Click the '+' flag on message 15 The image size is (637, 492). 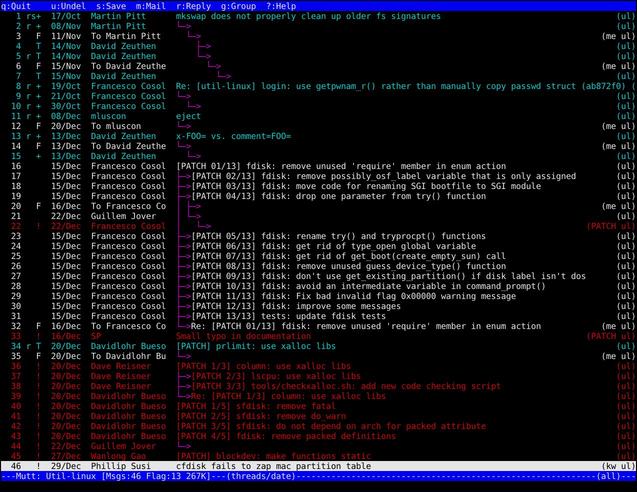(38, 156)
